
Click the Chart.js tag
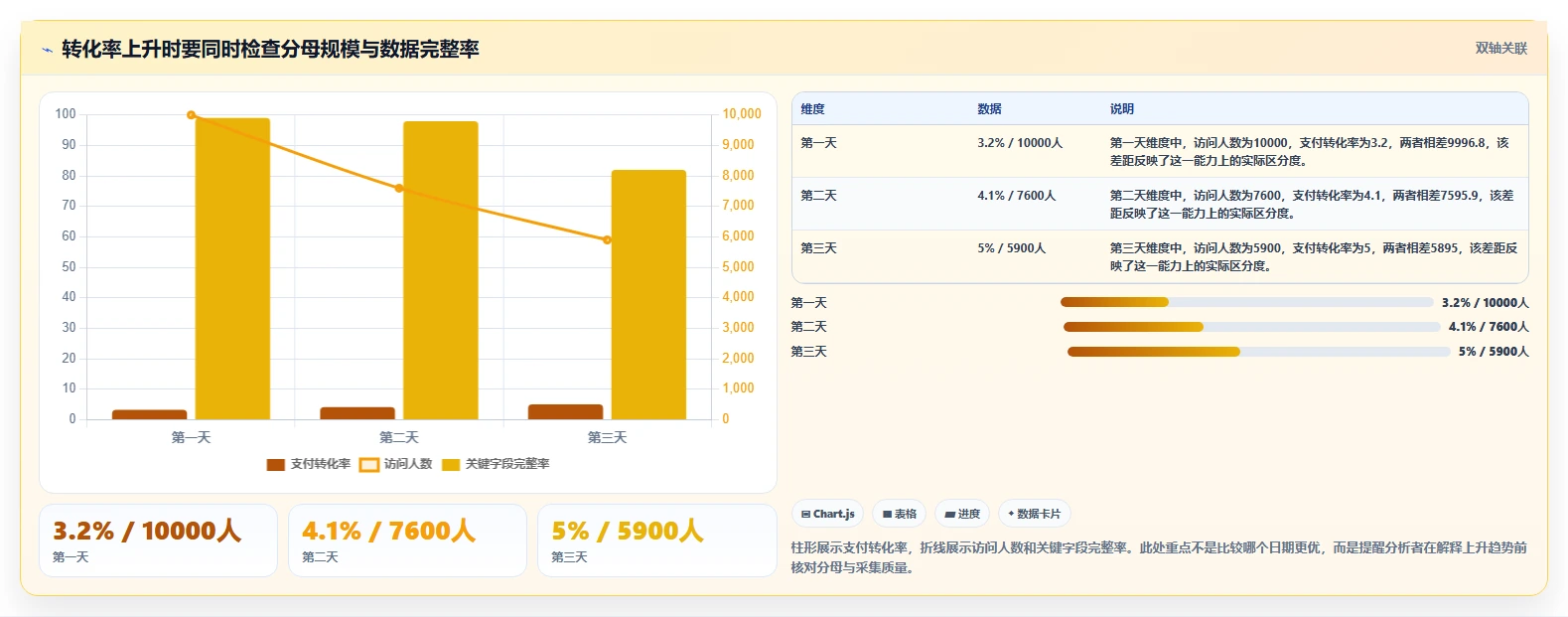[827, 514]
